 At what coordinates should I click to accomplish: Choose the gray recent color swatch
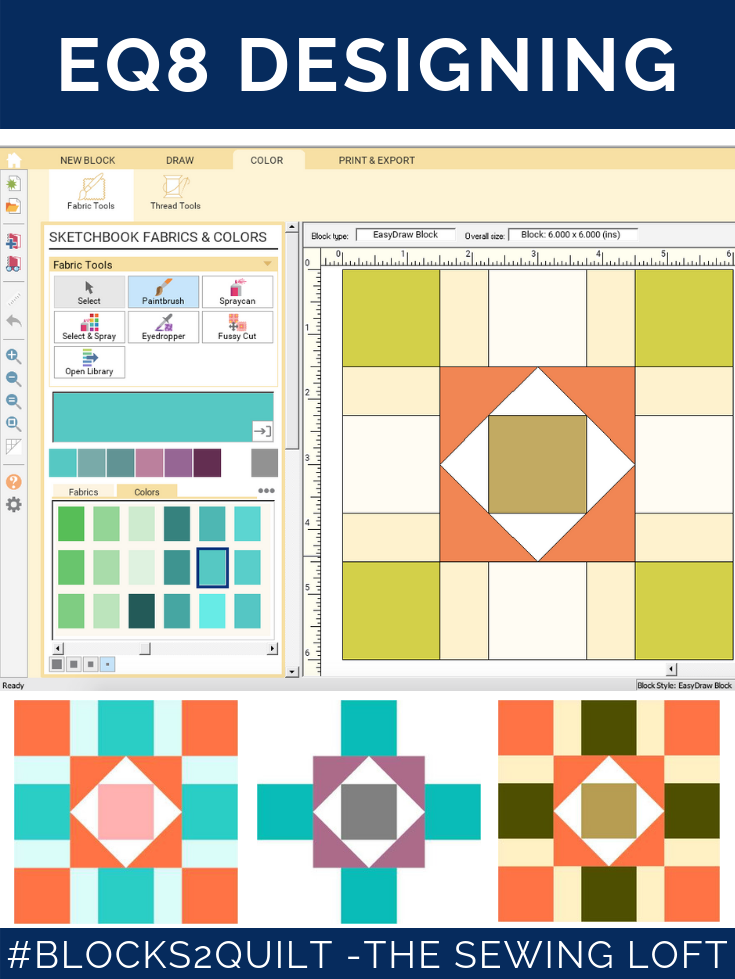pos(264,463)
